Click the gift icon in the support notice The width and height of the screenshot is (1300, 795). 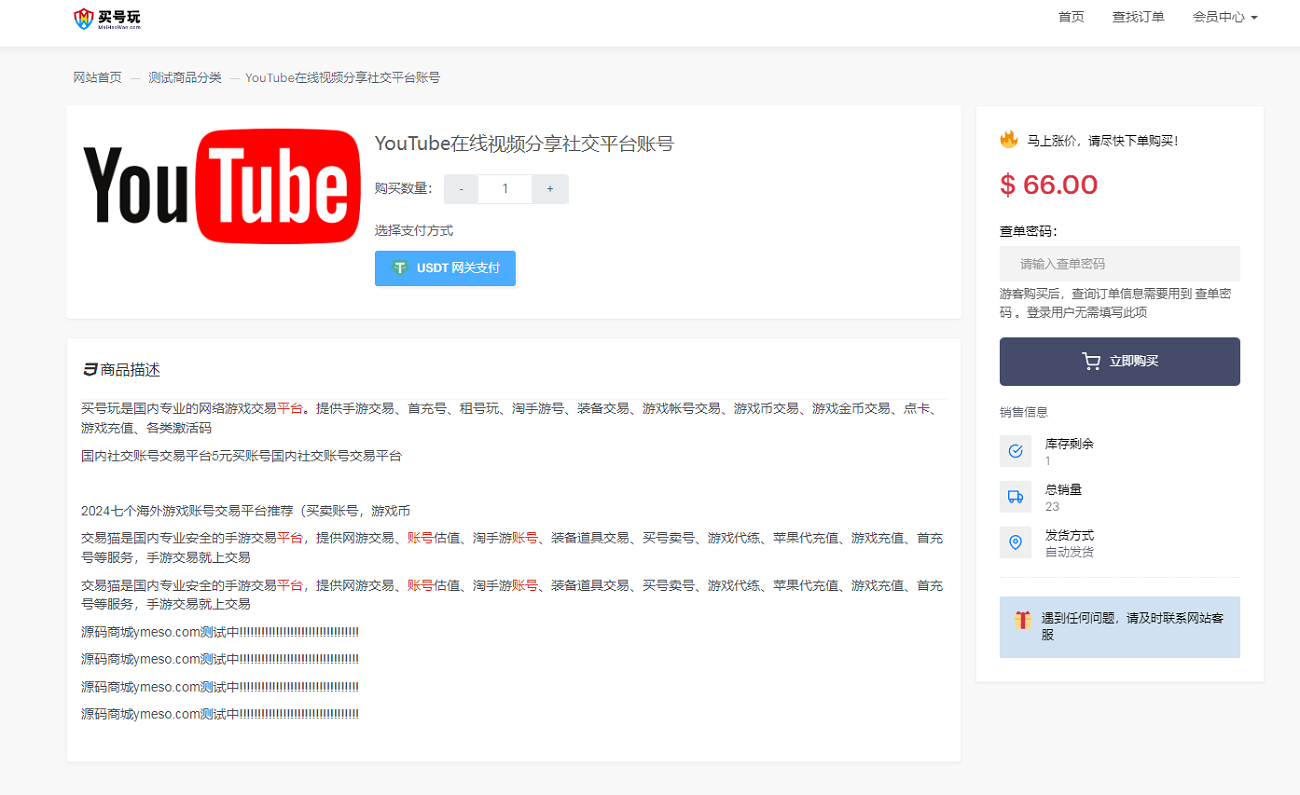click(1022, 620)
